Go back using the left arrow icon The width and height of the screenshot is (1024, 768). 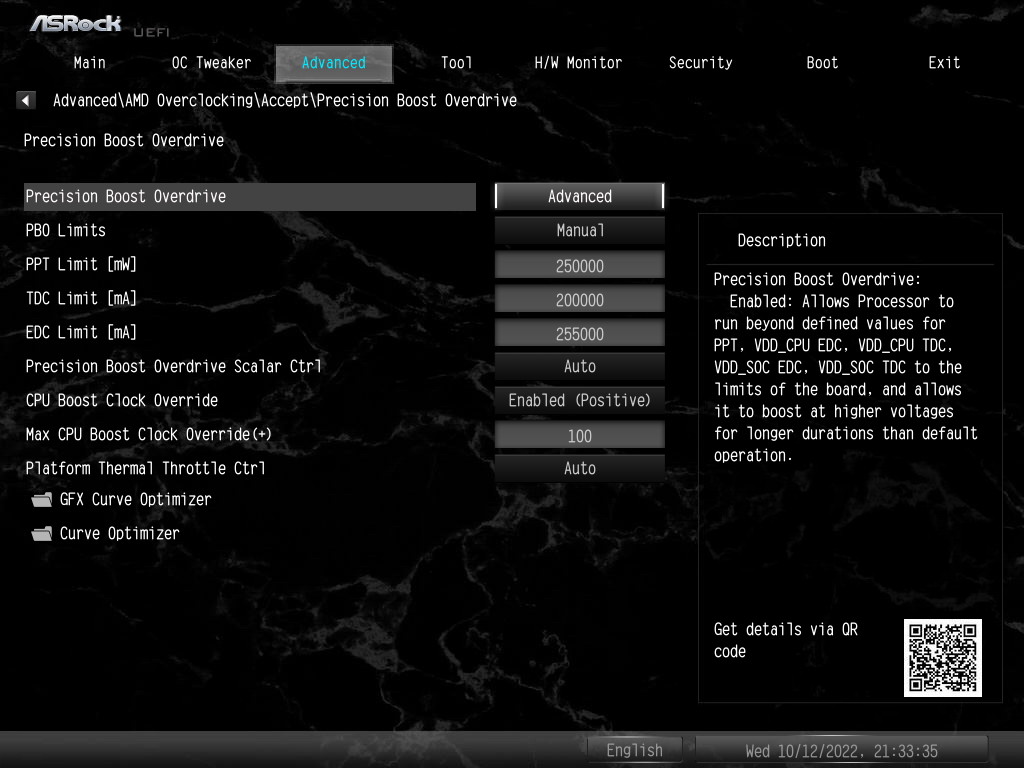pyautogui.click(x=25, y=100)
